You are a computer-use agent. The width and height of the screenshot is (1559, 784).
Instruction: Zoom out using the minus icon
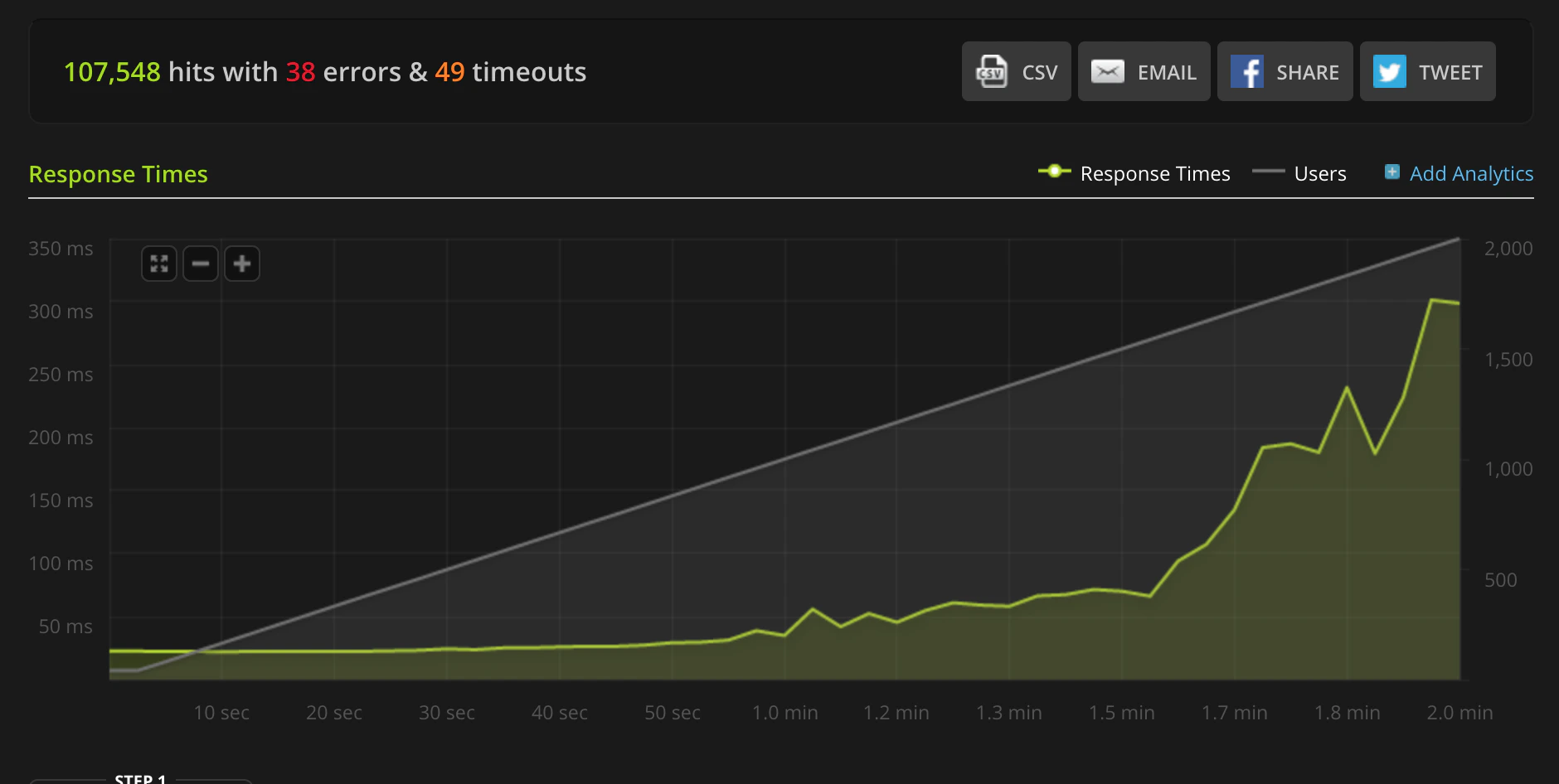(x=201, y=263)
